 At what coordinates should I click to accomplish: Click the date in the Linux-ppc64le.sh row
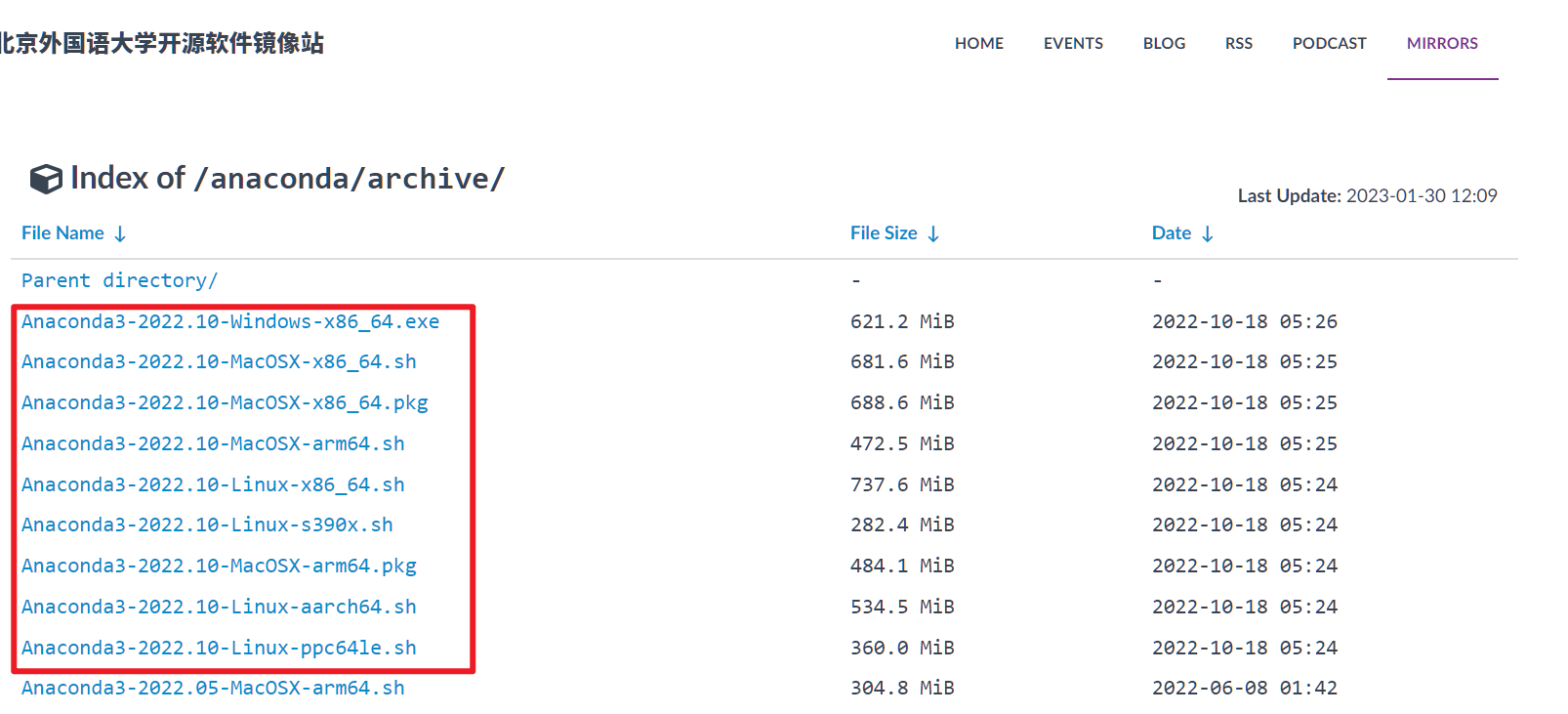point(1245,648)
